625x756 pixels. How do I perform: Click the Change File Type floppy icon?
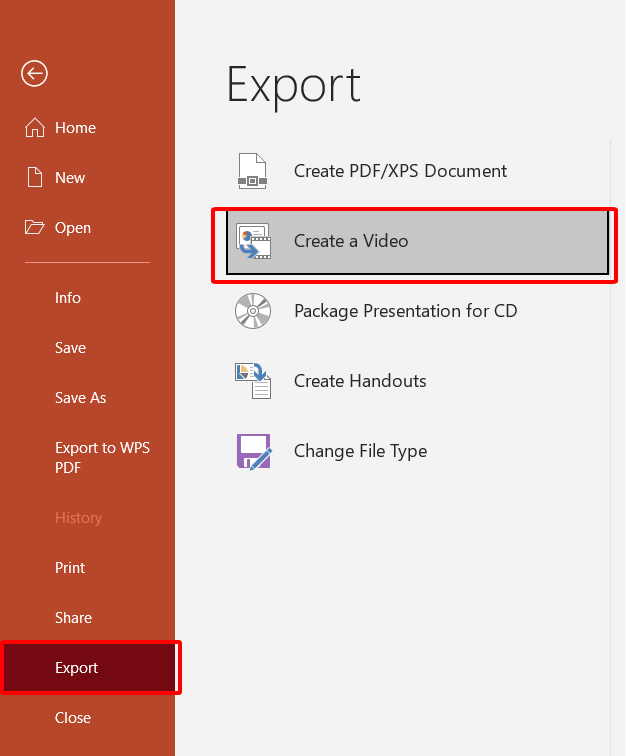253,451
